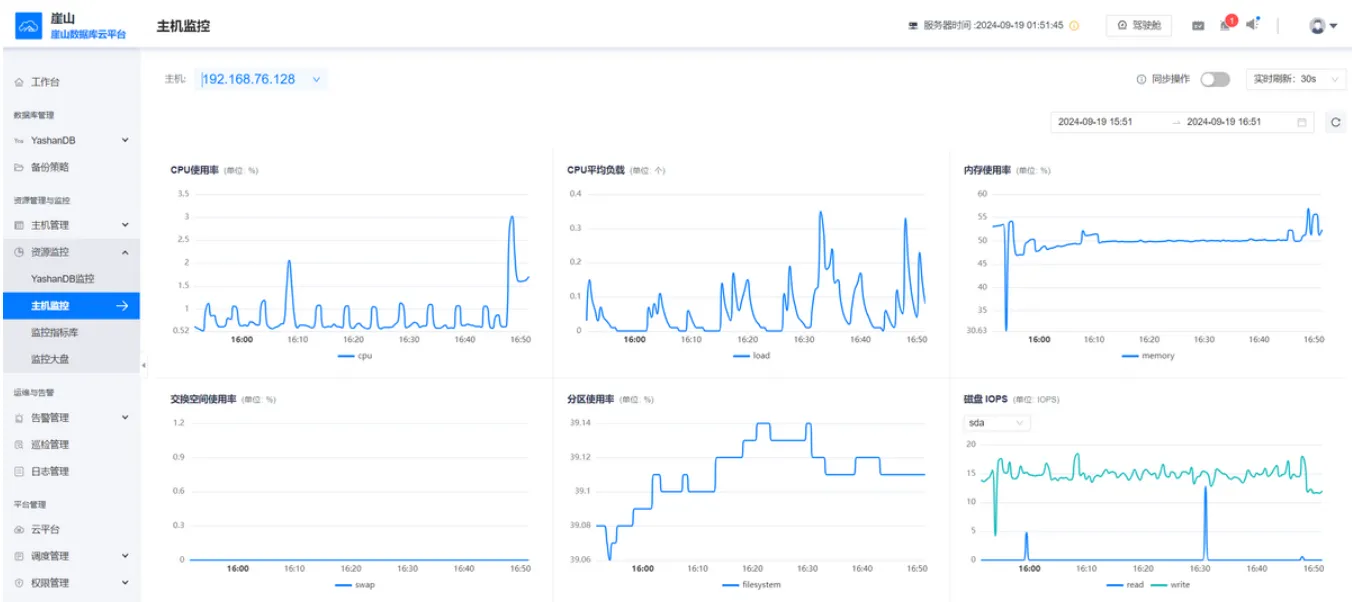Click the announcement speaker icon
This screenshot has width=1352, height=602.
point(1252,24)
